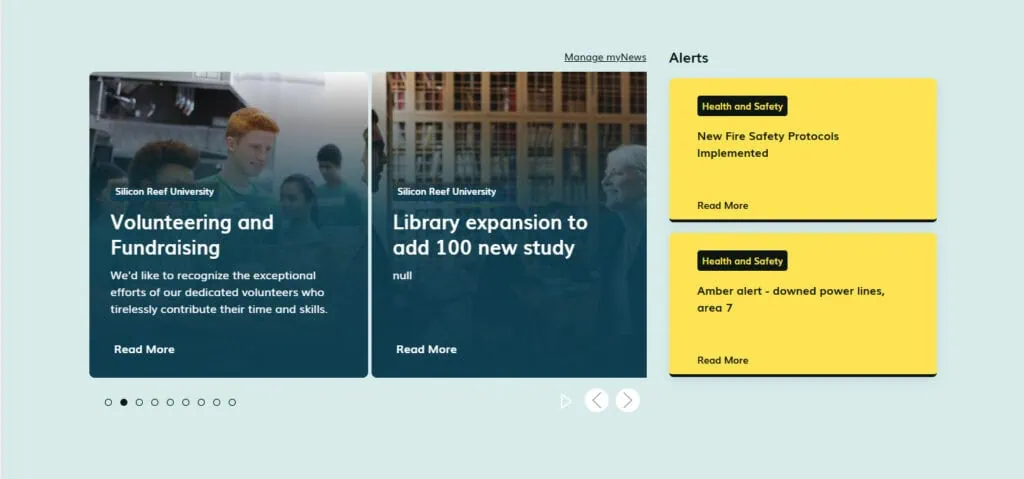
Task: Read More on Fire Safety Protocols alert
Action: coord(722,206)
